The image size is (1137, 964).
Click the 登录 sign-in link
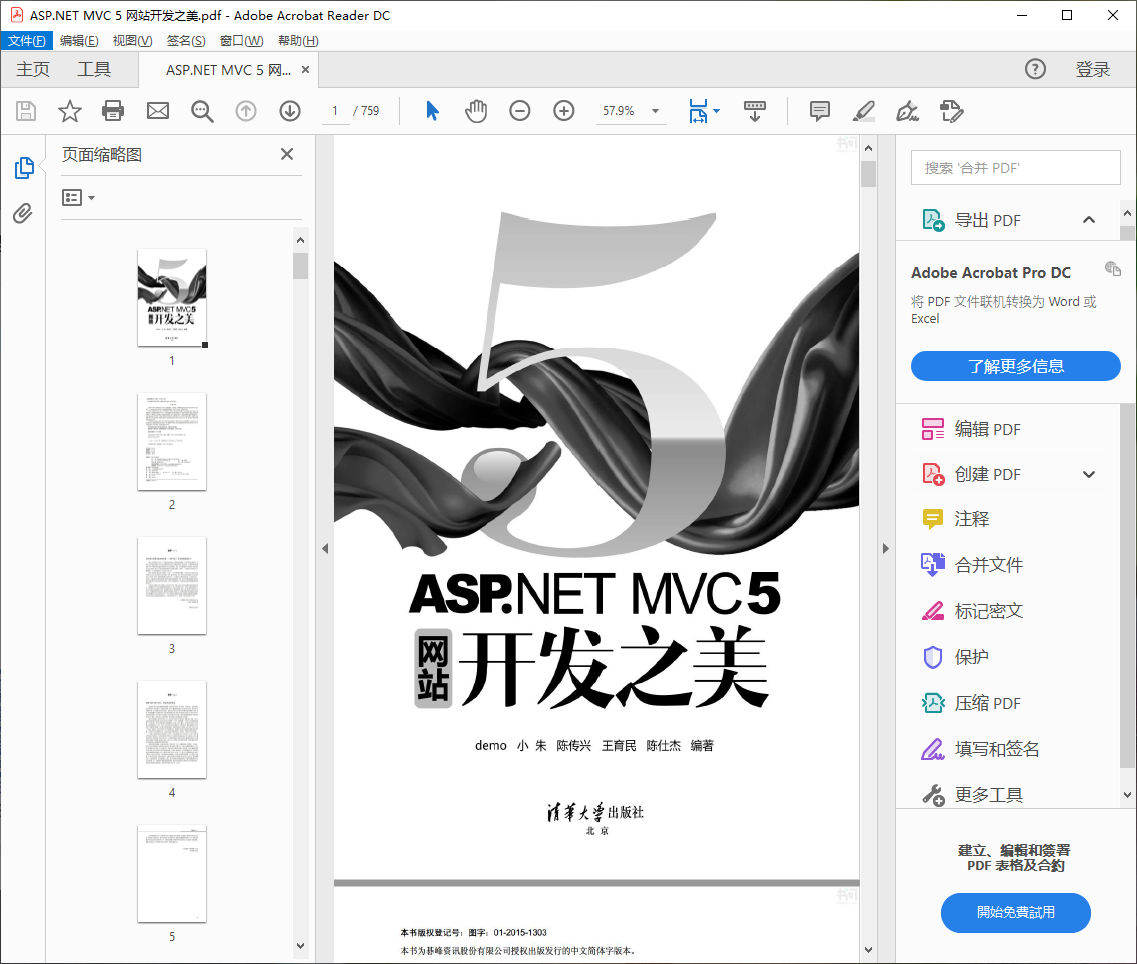coord(1093,70)
